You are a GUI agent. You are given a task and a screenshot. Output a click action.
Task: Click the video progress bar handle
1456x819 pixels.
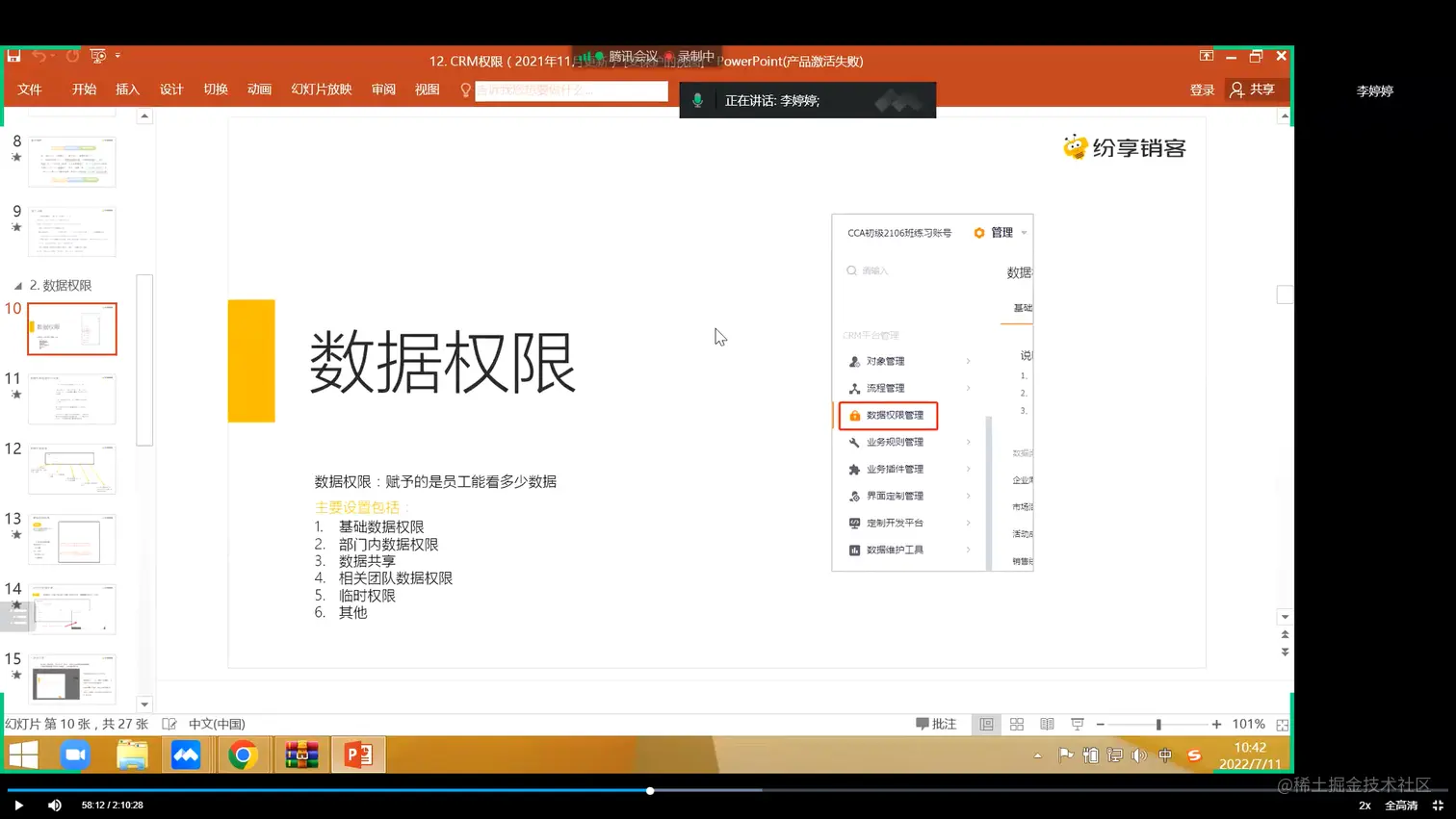650,791
